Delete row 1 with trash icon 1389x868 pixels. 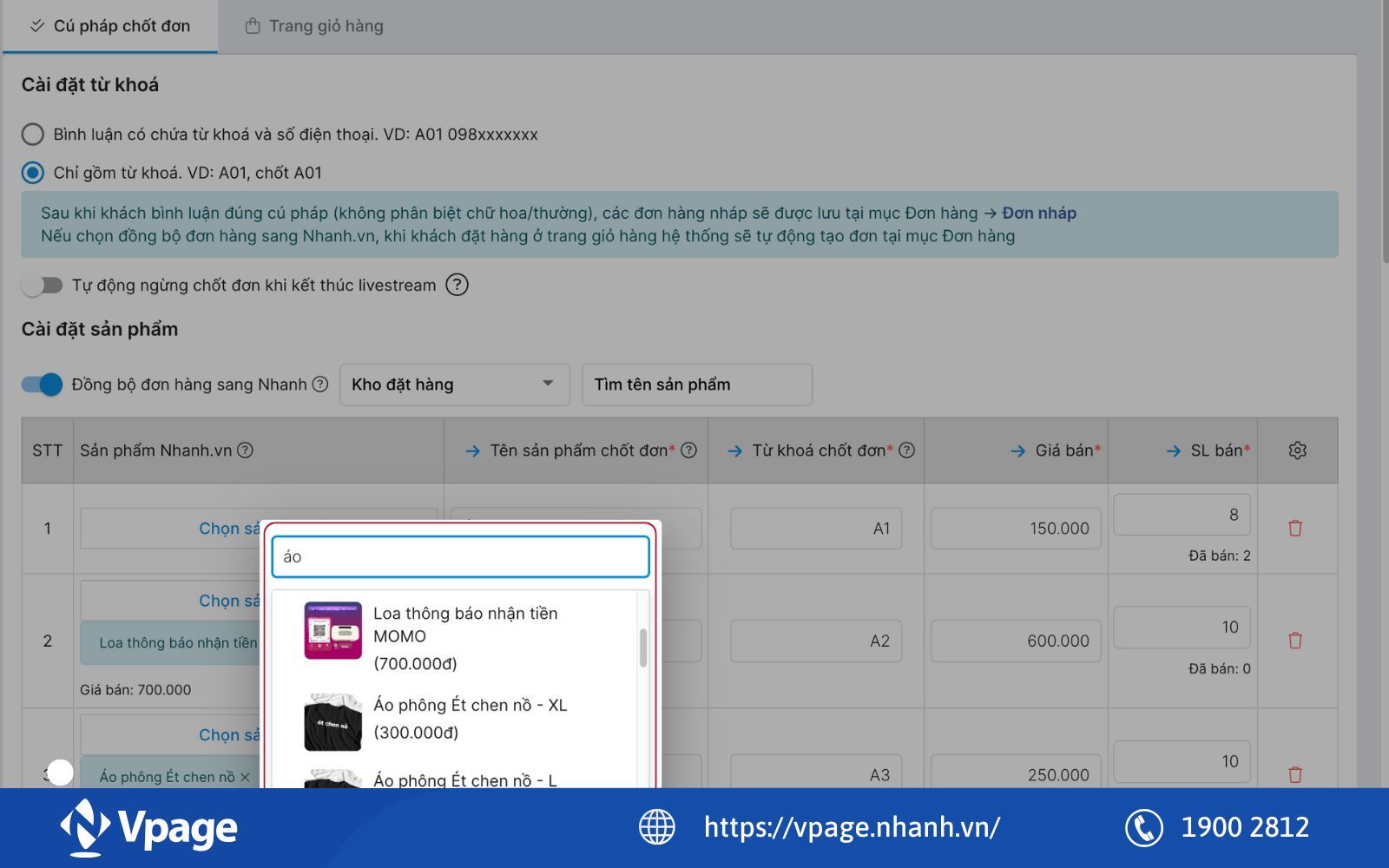1295,528
